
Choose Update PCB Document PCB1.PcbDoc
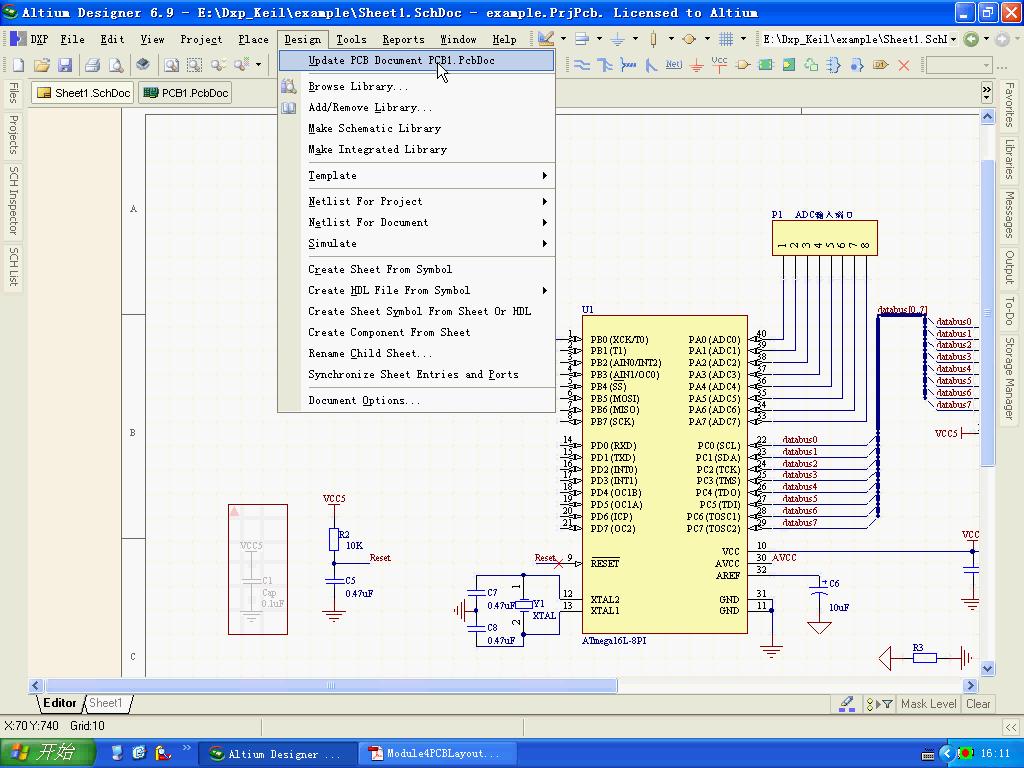click(x=417, y=60)
